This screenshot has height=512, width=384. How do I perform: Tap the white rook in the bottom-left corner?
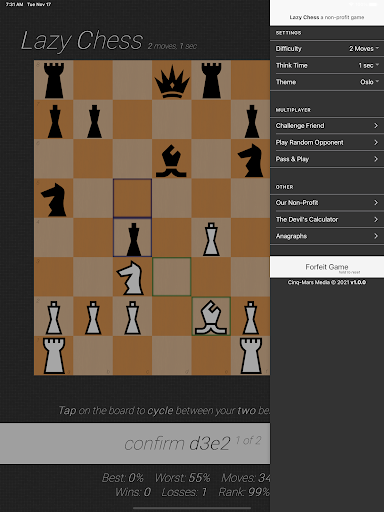(x=54, y=355)
